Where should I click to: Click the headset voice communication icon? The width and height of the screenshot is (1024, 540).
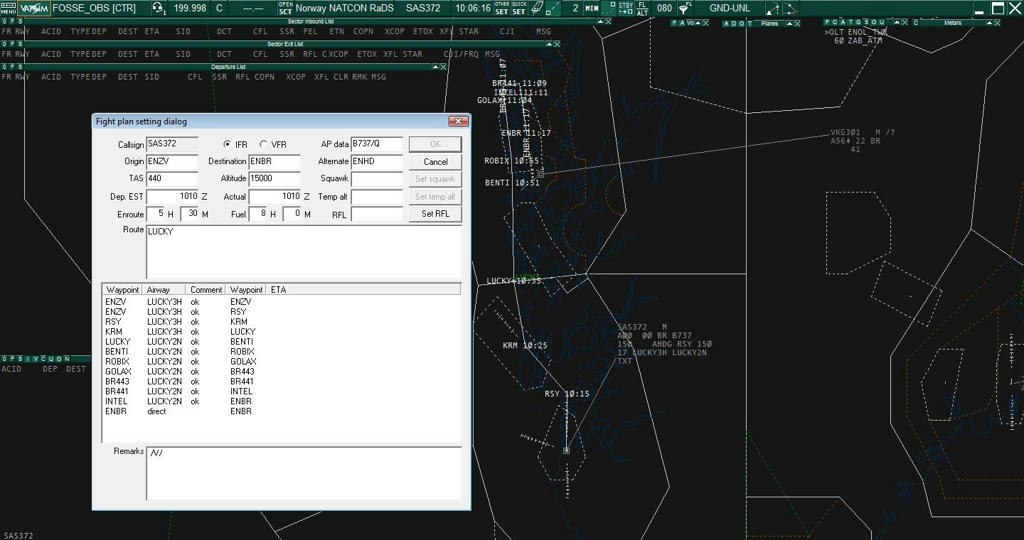tap(158, 8)
